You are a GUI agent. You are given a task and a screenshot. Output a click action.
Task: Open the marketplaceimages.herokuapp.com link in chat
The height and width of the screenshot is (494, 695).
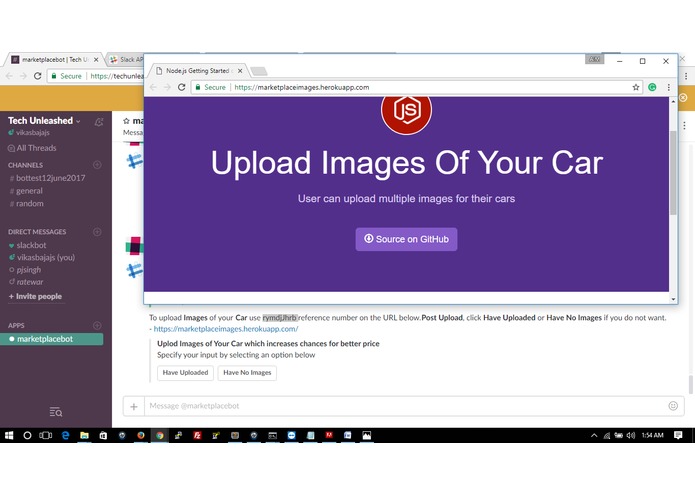[x=226, y=329]
